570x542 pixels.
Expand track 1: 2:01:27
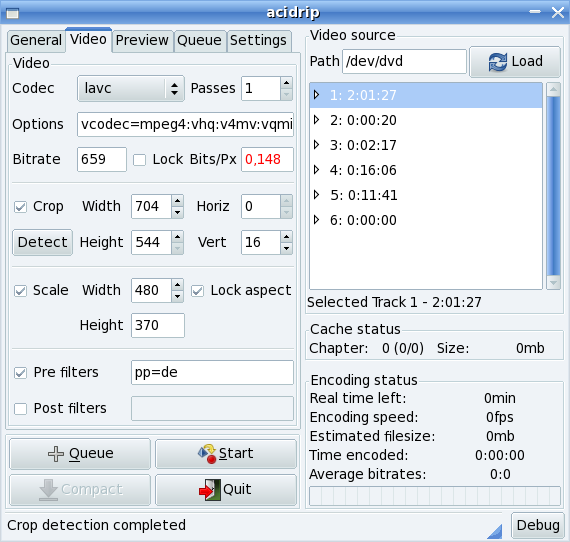tap(317, 95)
